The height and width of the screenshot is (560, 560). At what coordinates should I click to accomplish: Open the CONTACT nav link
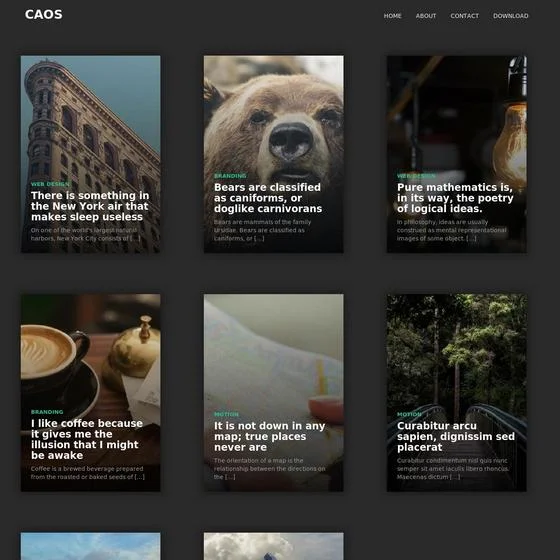(x=464, y=16)
